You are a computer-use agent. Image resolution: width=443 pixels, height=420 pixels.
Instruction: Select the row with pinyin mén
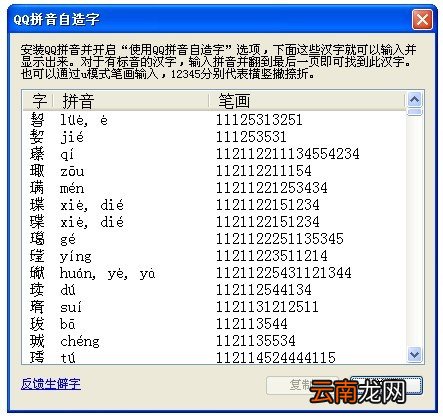point(214,188)
